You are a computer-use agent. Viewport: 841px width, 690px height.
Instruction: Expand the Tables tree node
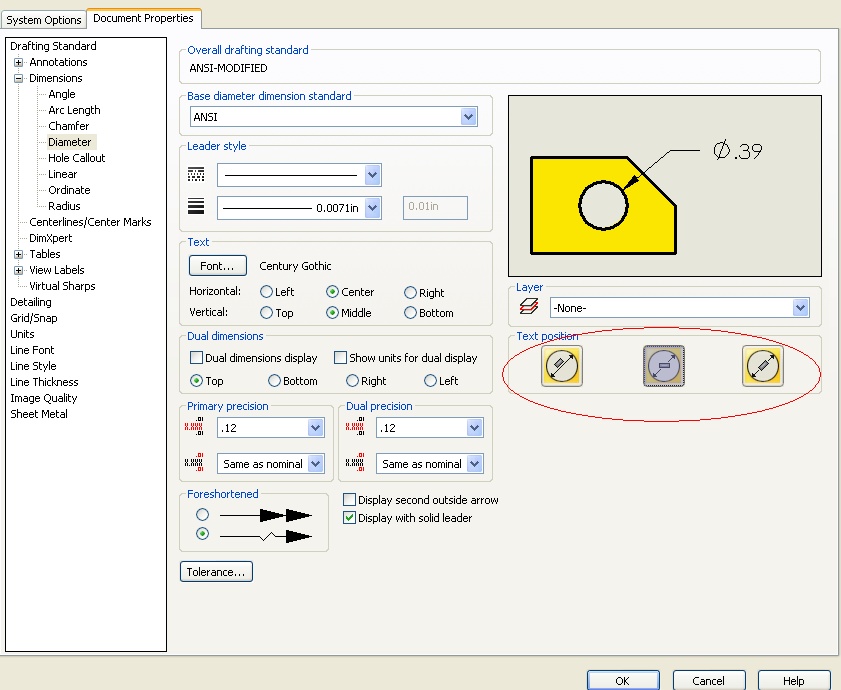[18, 254]
